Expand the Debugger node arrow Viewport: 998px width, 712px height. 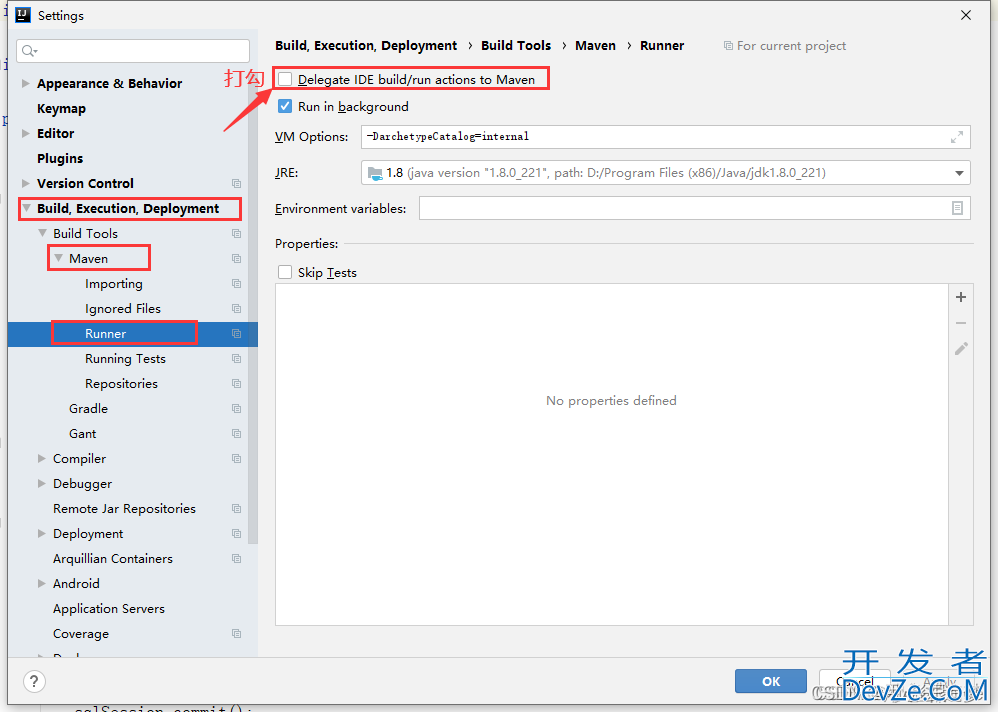click(41, 484)
